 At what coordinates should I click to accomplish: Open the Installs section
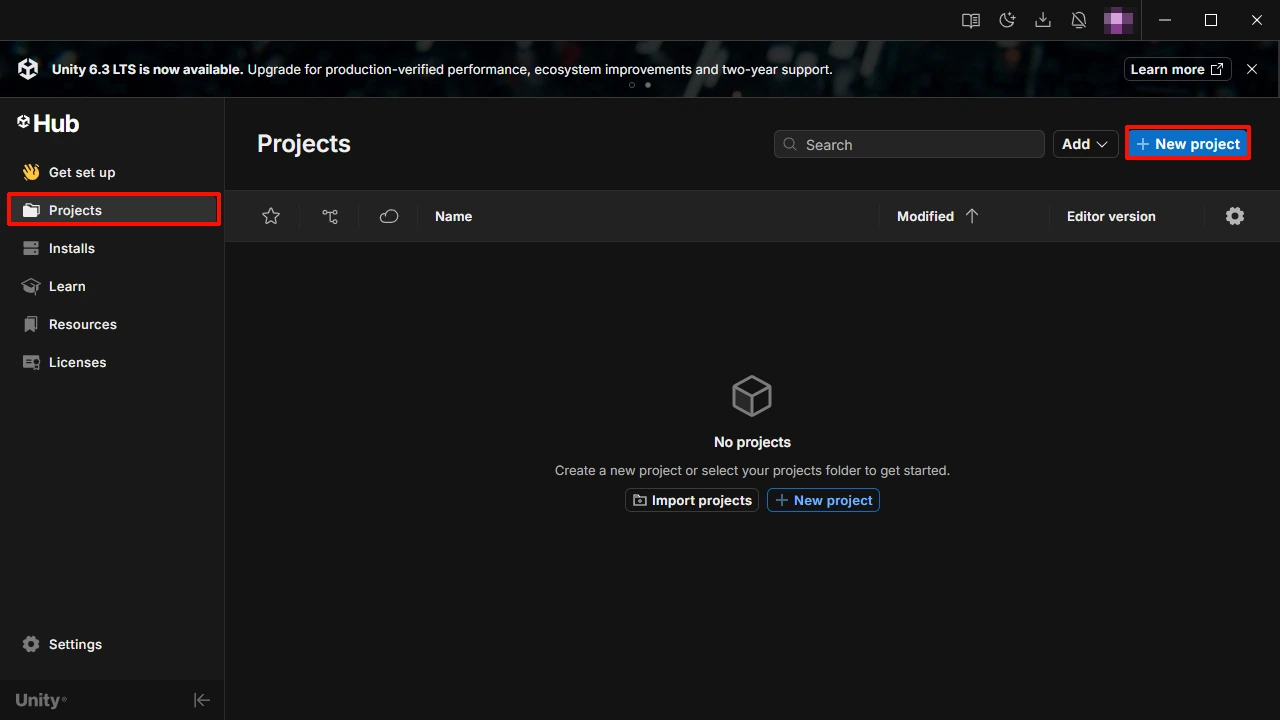click(72, 248)
